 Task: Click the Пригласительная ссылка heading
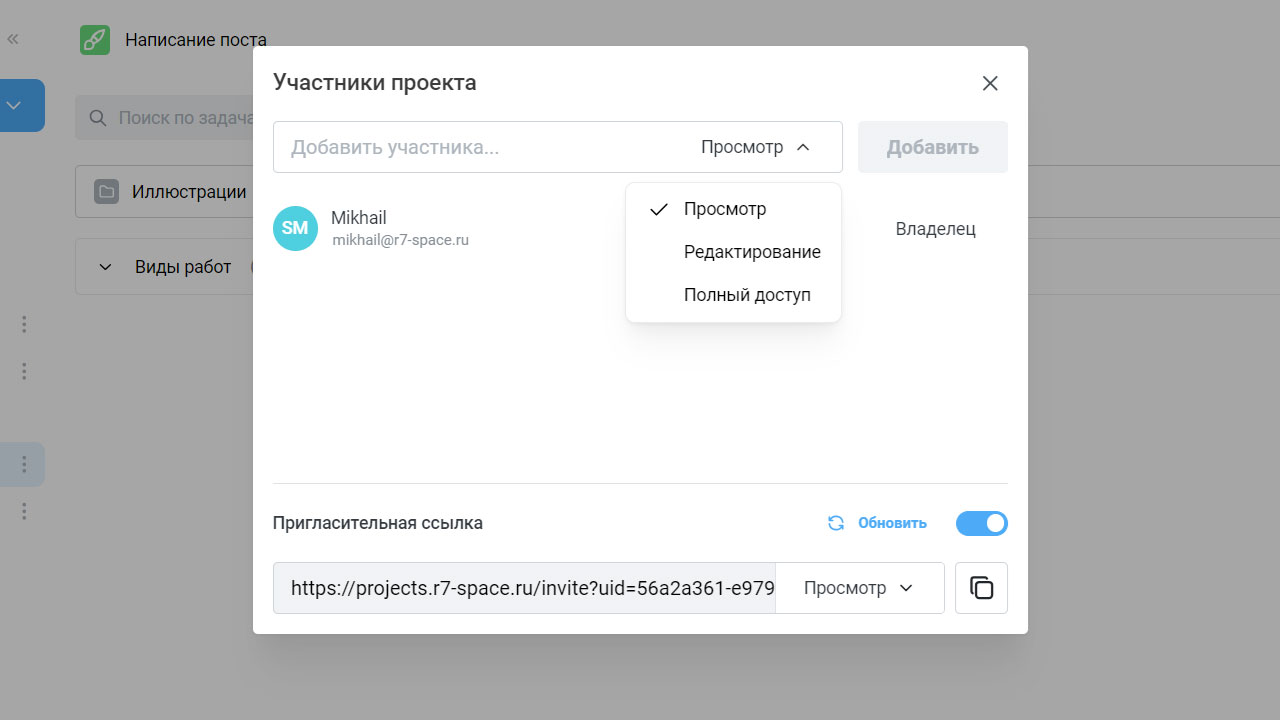pyautogui.click(x=378, y=523)
